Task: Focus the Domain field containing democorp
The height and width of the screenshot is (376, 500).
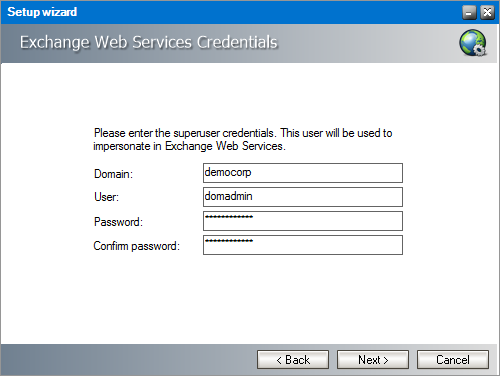Action: coord(303,173)
